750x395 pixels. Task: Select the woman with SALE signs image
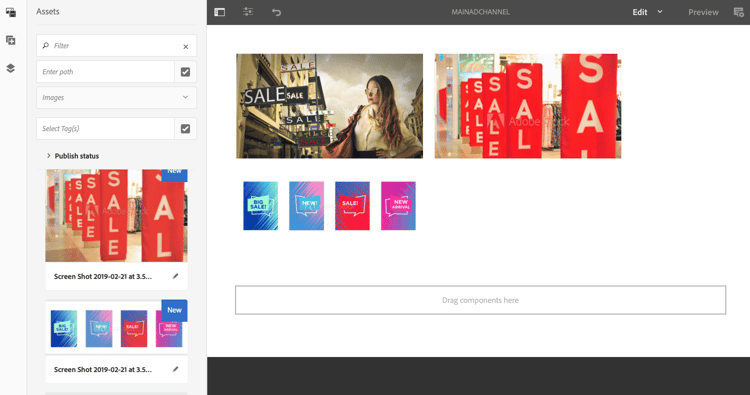(x=330, y=106)
